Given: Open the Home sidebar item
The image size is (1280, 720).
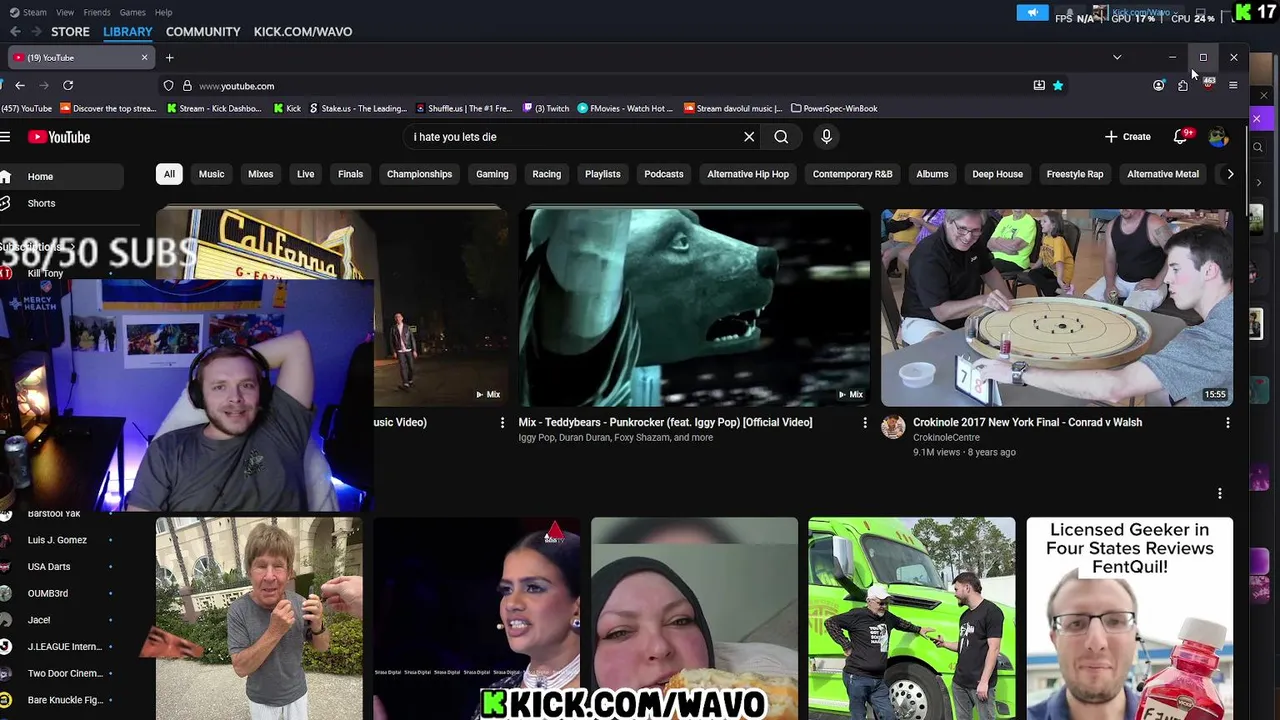Looking at the screenshot, I should [x=62, y=177].
